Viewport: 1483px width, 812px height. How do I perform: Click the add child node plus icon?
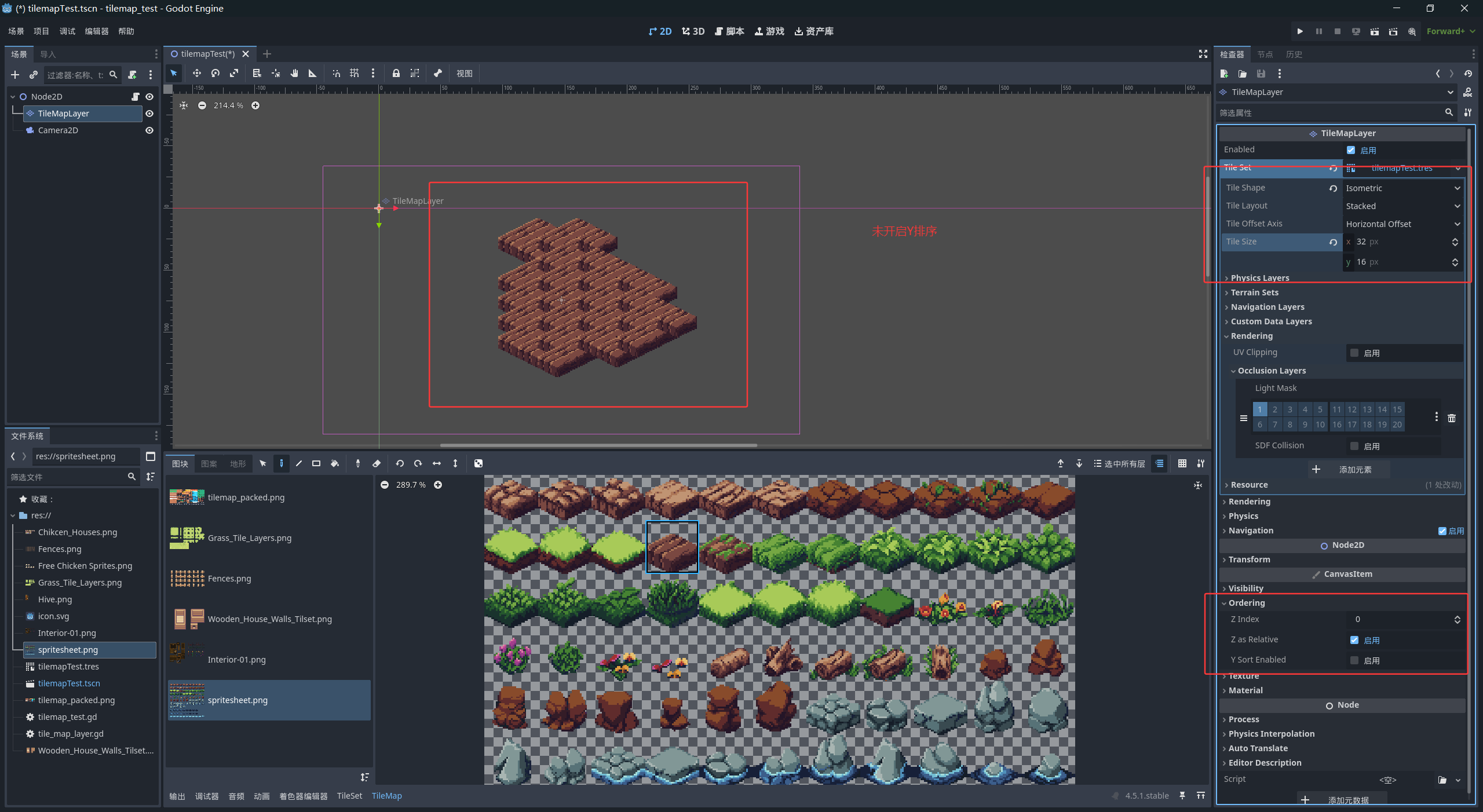click(15, 75)
